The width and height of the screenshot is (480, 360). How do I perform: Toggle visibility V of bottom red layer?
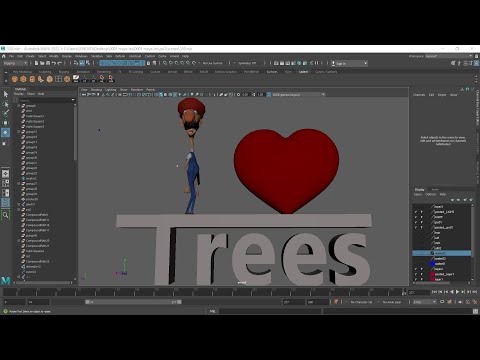pos(416,279)
